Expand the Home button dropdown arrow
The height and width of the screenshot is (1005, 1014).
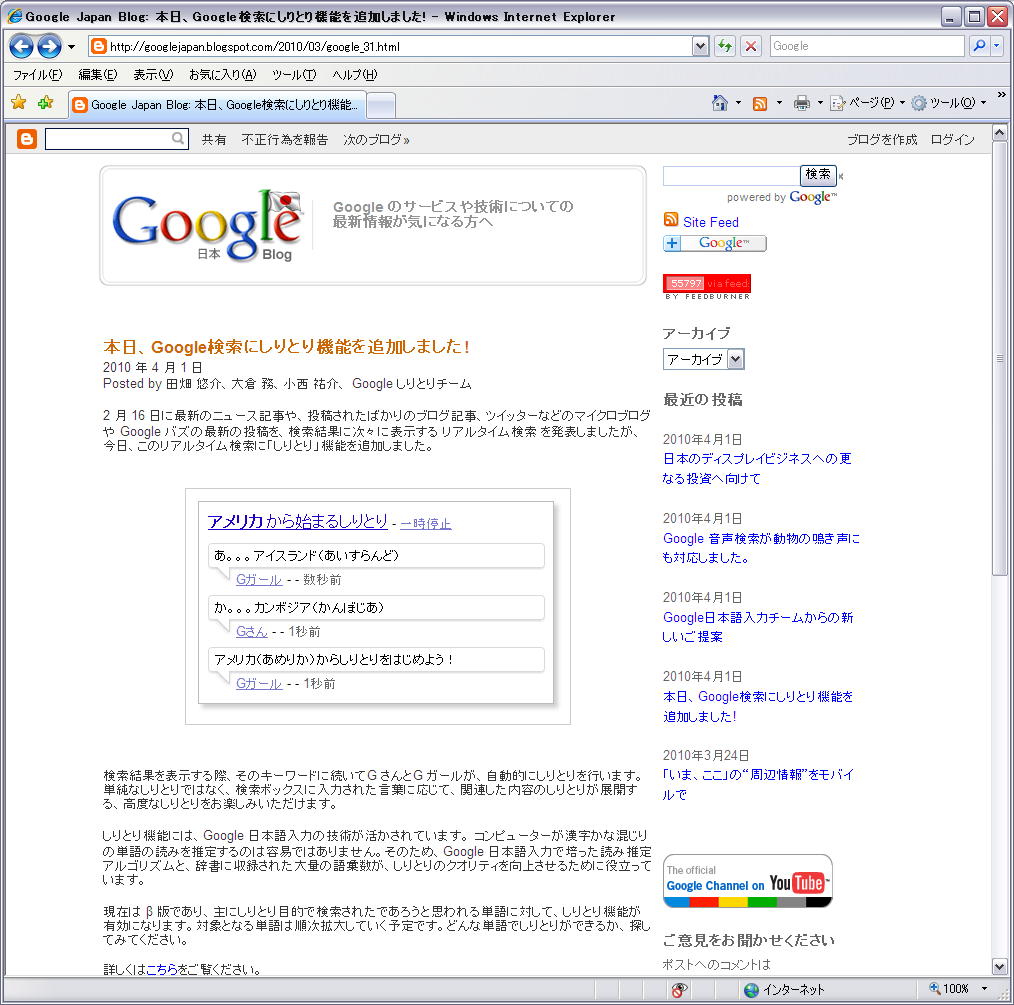[739, 103]
